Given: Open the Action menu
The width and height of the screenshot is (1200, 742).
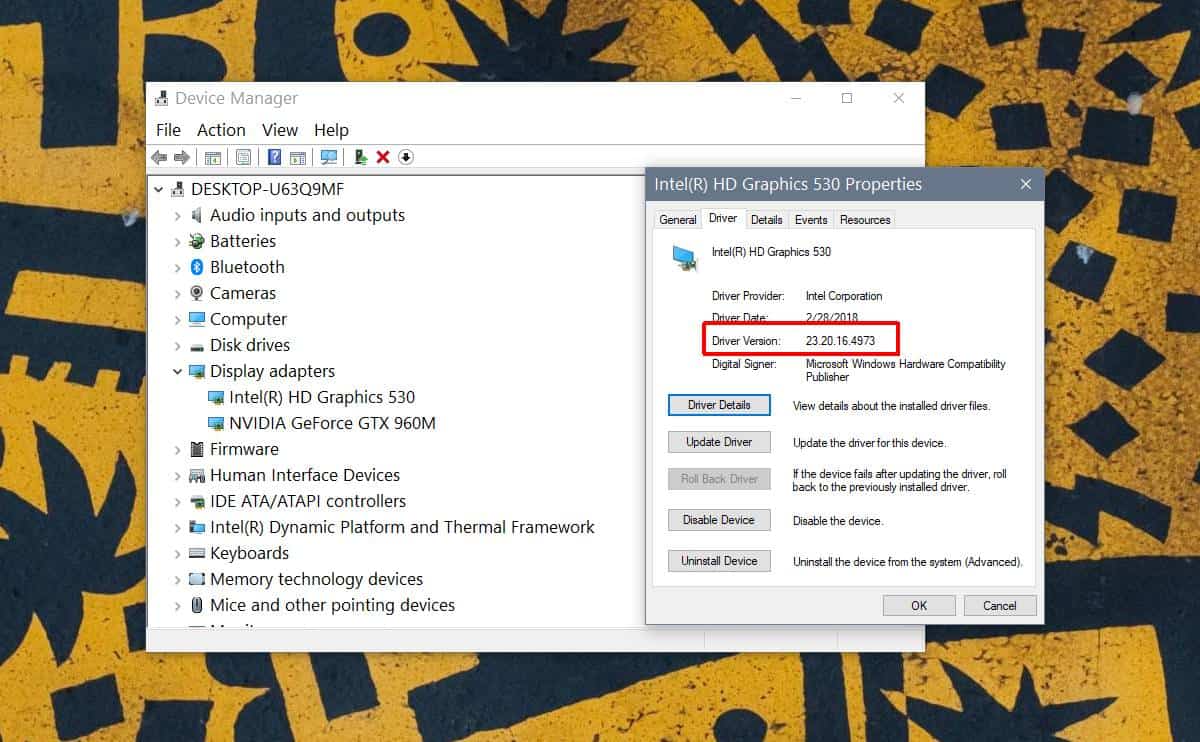Looking at the screenshot, I should (221, 130).
